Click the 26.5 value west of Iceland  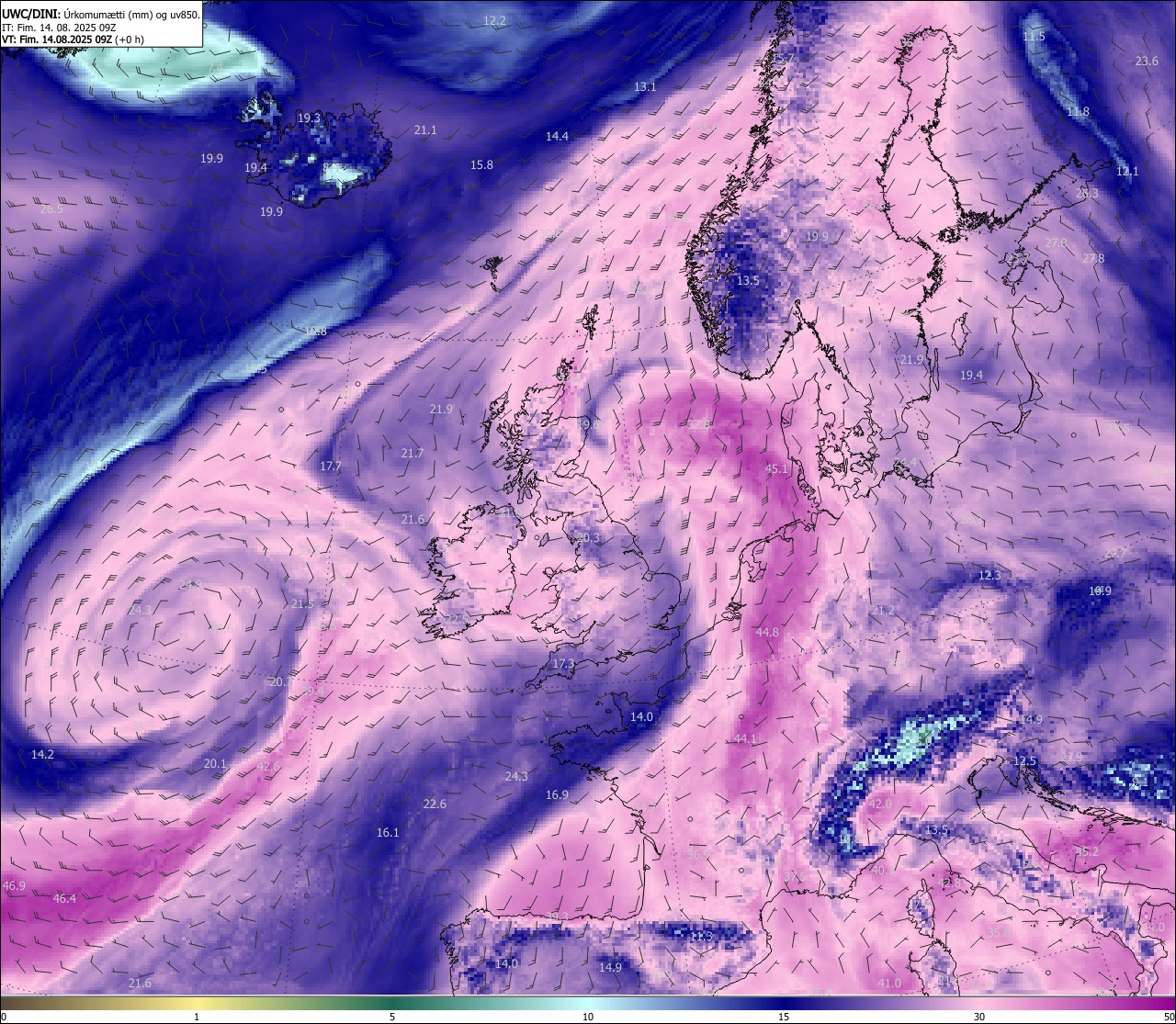52,208
